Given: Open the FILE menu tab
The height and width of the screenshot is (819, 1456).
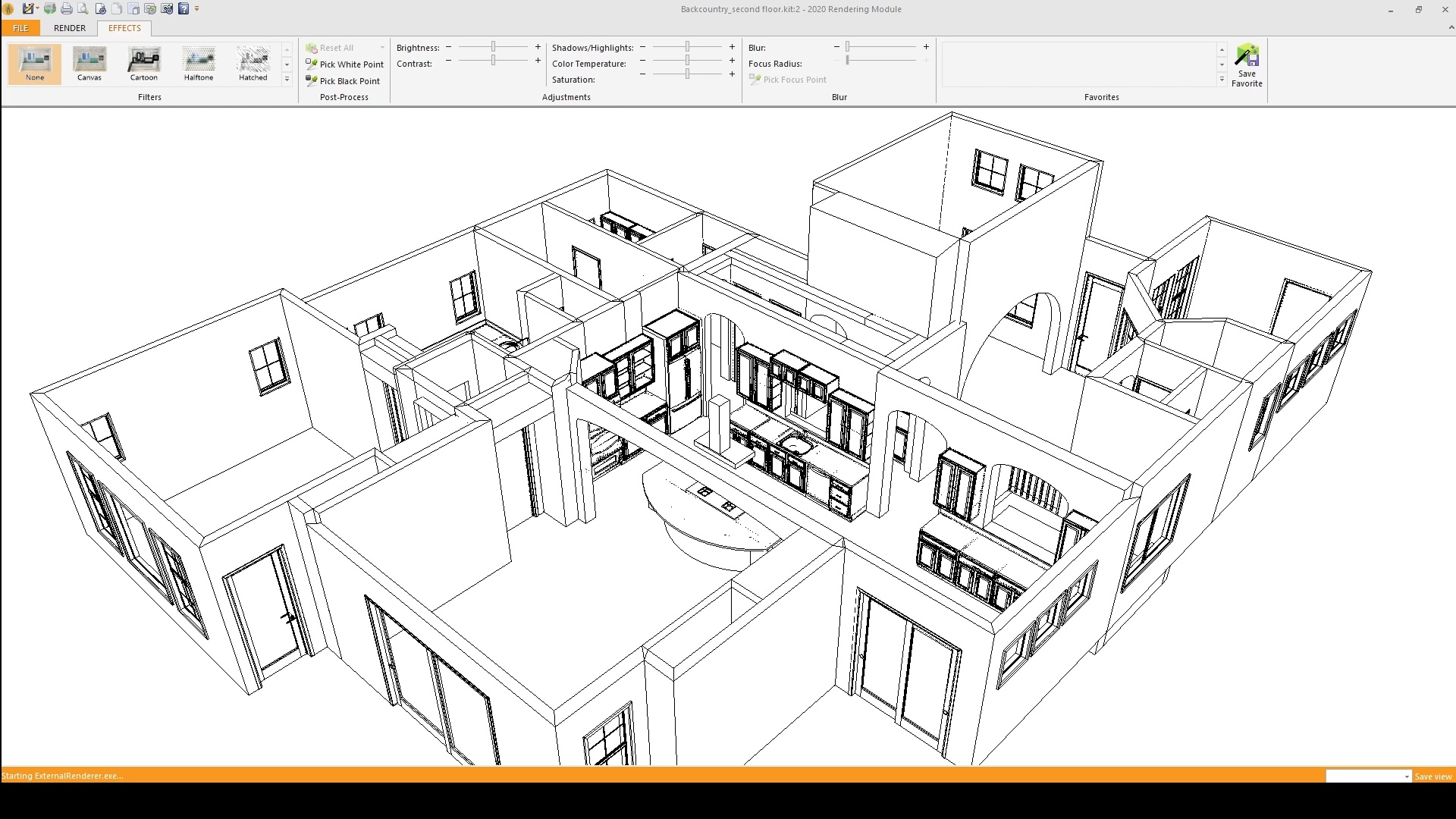Looking at the screenshot, I should pyautogui.click(x=20, y=28).
